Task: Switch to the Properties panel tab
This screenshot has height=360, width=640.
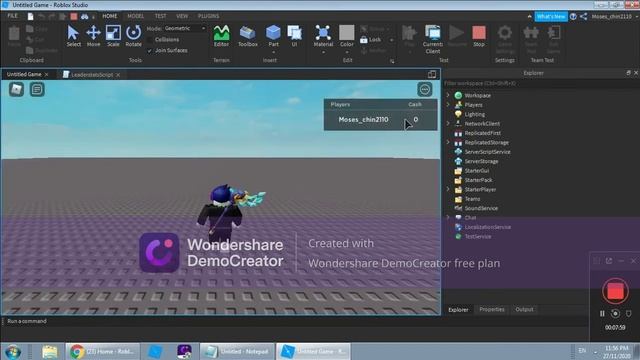Action: (492, 309)
